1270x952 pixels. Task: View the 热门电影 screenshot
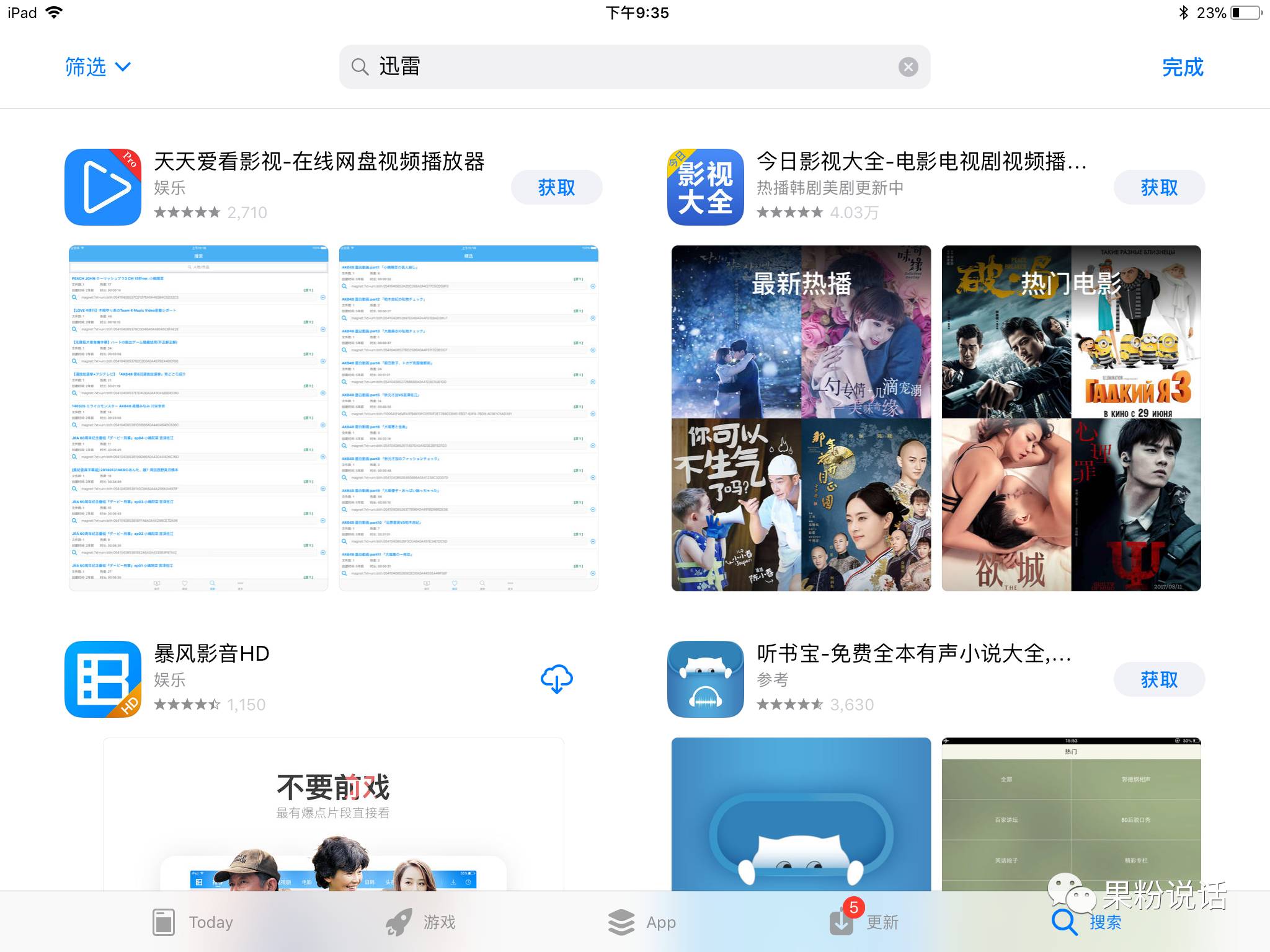pos(1072,418)
